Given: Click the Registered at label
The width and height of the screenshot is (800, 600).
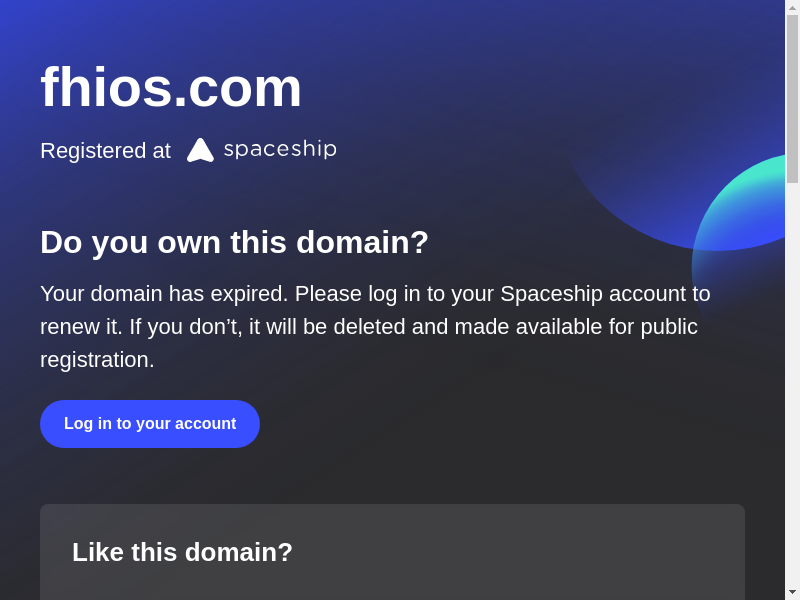Looking at the screenshot, I should 105,151.
